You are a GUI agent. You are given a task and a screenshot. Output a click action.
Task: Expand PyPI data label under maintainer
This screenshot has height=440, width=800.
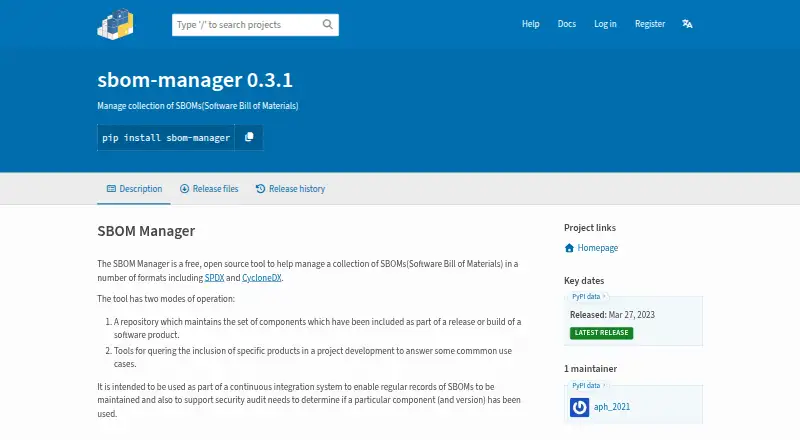point(588,386)
